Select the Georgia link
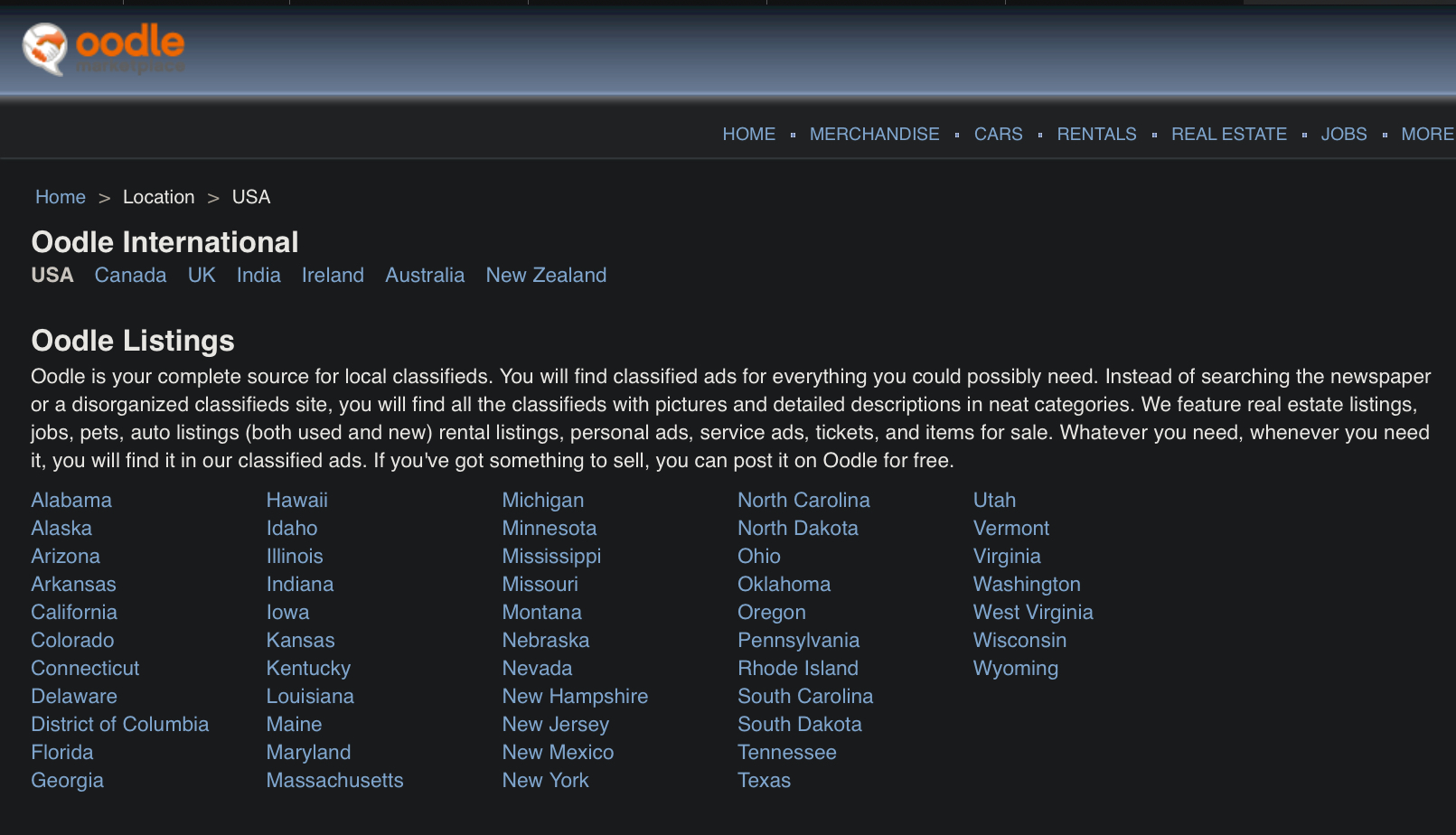Screen dimensions: 1456x835 pyautogui.click(x=68, y=781)
